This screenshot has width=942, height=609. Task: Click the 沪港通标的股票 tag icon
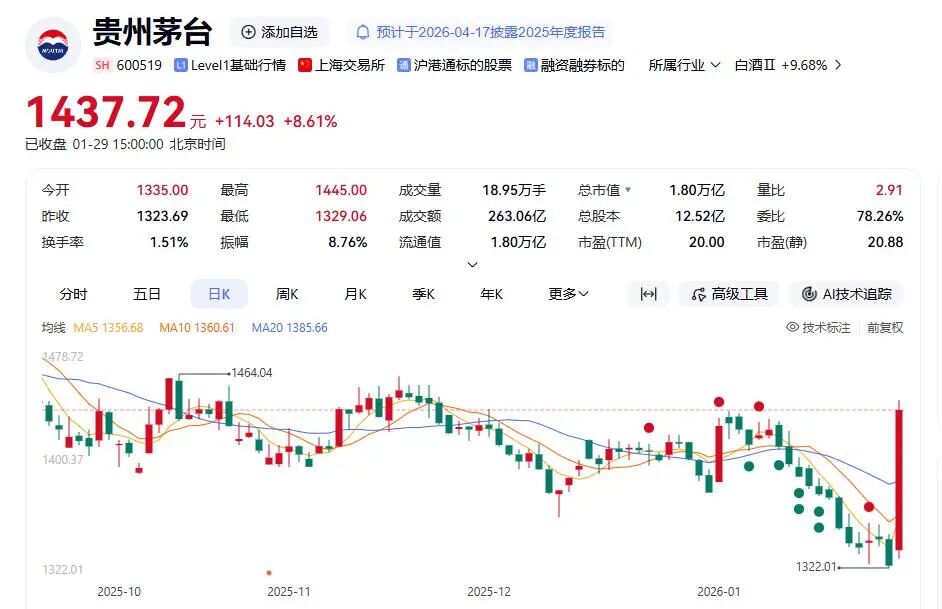(404, 65)
